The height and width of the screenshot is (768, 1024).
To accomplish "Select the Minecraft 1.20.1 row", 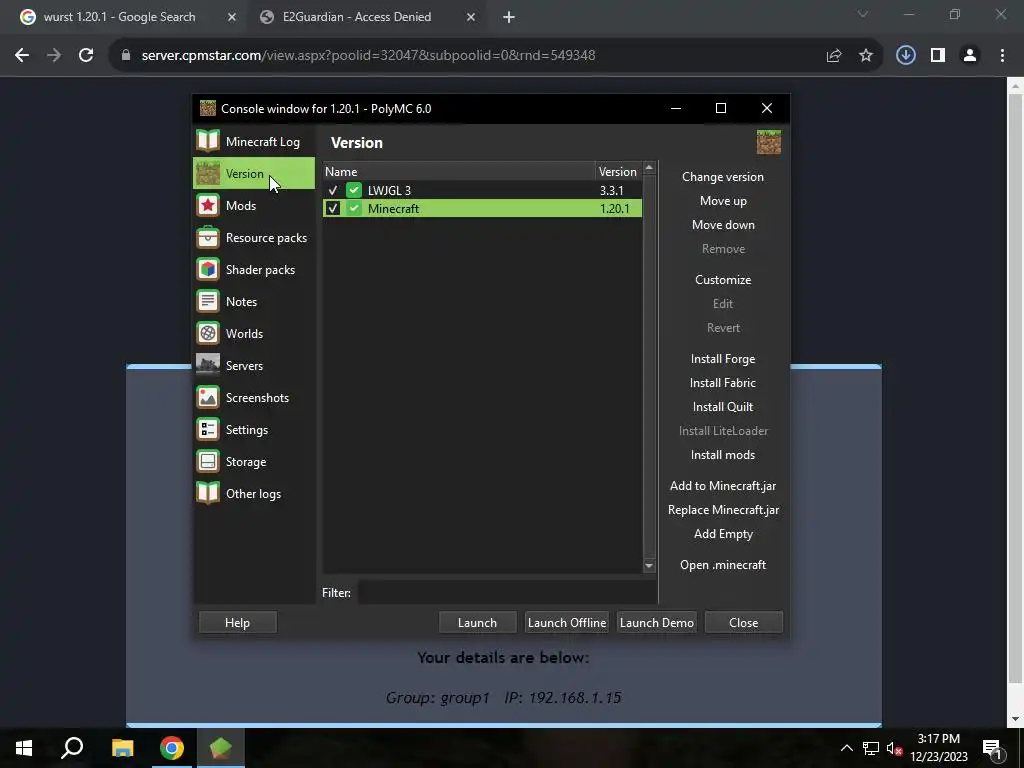I will tap(483, 208).
